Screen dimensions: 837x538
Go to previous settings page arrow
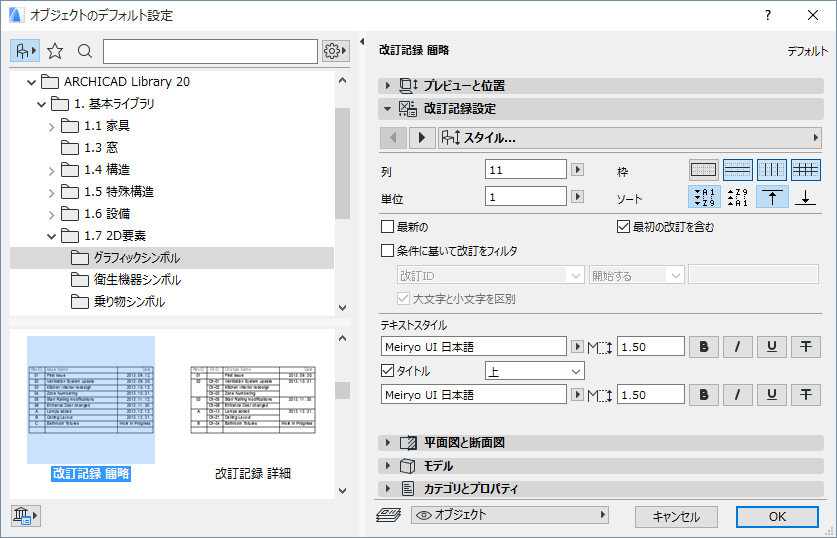coord(393,138)
